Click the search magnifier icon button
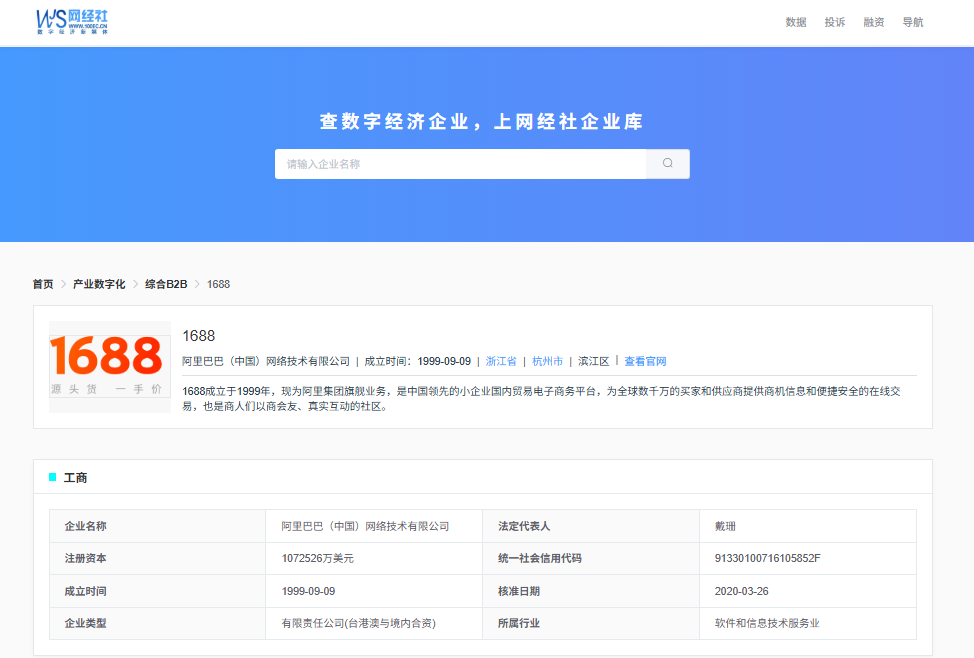Viewport: 974px width, 658px height. pyautogui.click(x=668, y=163)
